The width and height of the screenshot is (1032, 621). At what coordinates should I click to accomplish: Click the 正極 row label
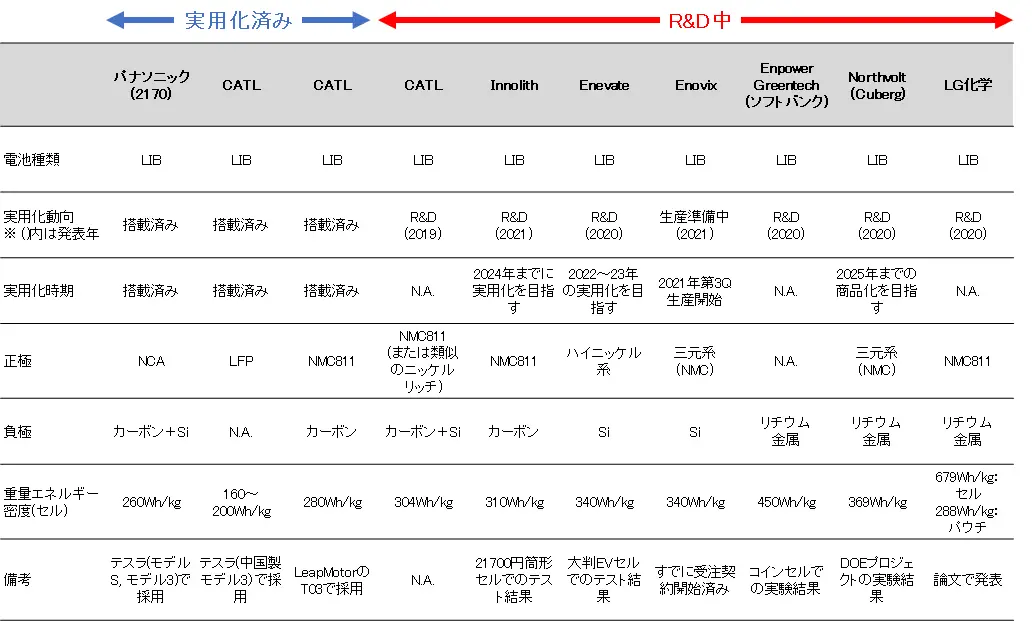click(x=17, y=360)
